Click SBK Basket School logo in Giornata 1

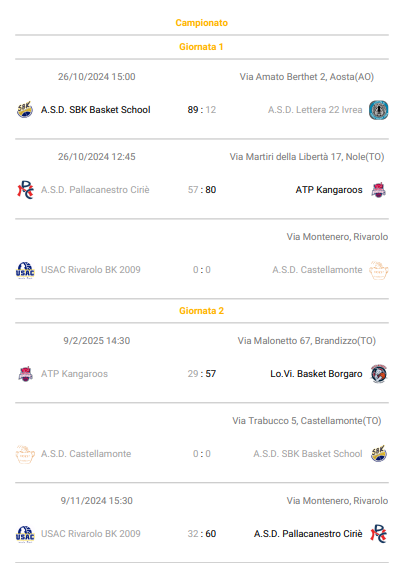(25, 110)
